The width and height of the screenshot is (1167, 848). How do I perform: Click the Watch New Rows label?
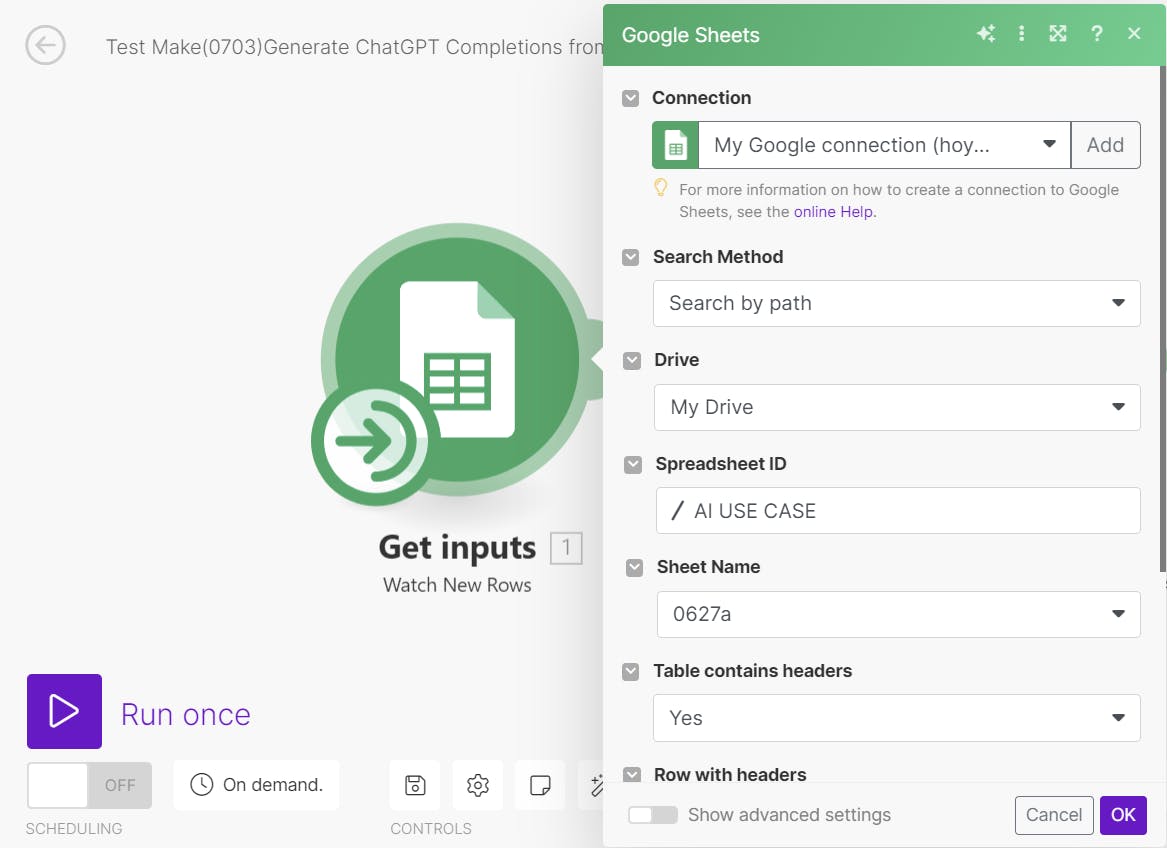pyautogui.click(x=457, y=585)
